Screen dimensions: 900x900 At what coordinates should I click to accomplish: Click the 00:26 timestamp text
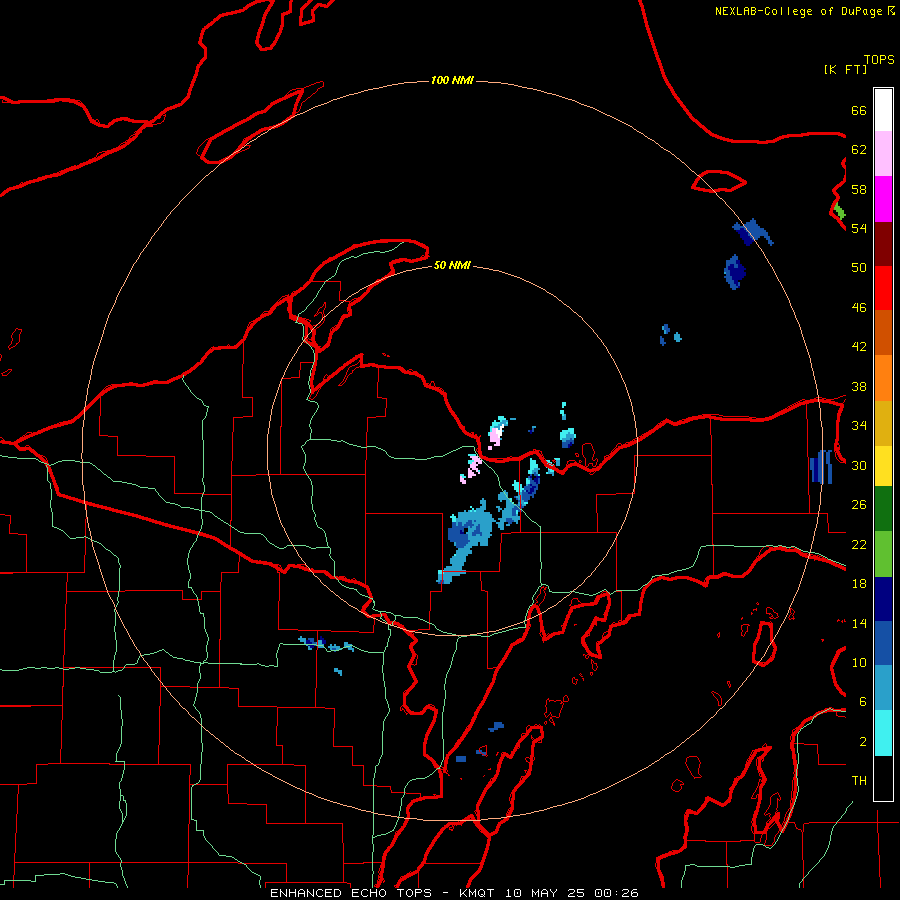click(617, 893)
